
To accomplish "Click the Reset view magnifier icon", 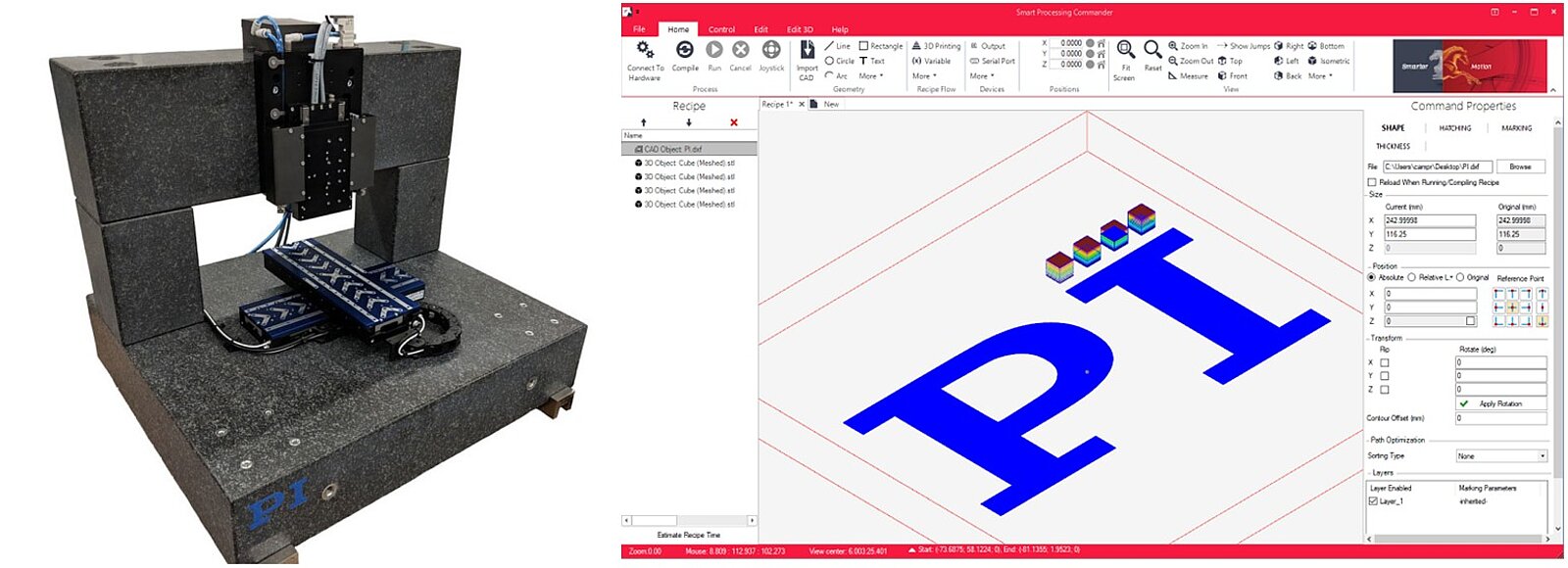I will [x=1152, y=49].
